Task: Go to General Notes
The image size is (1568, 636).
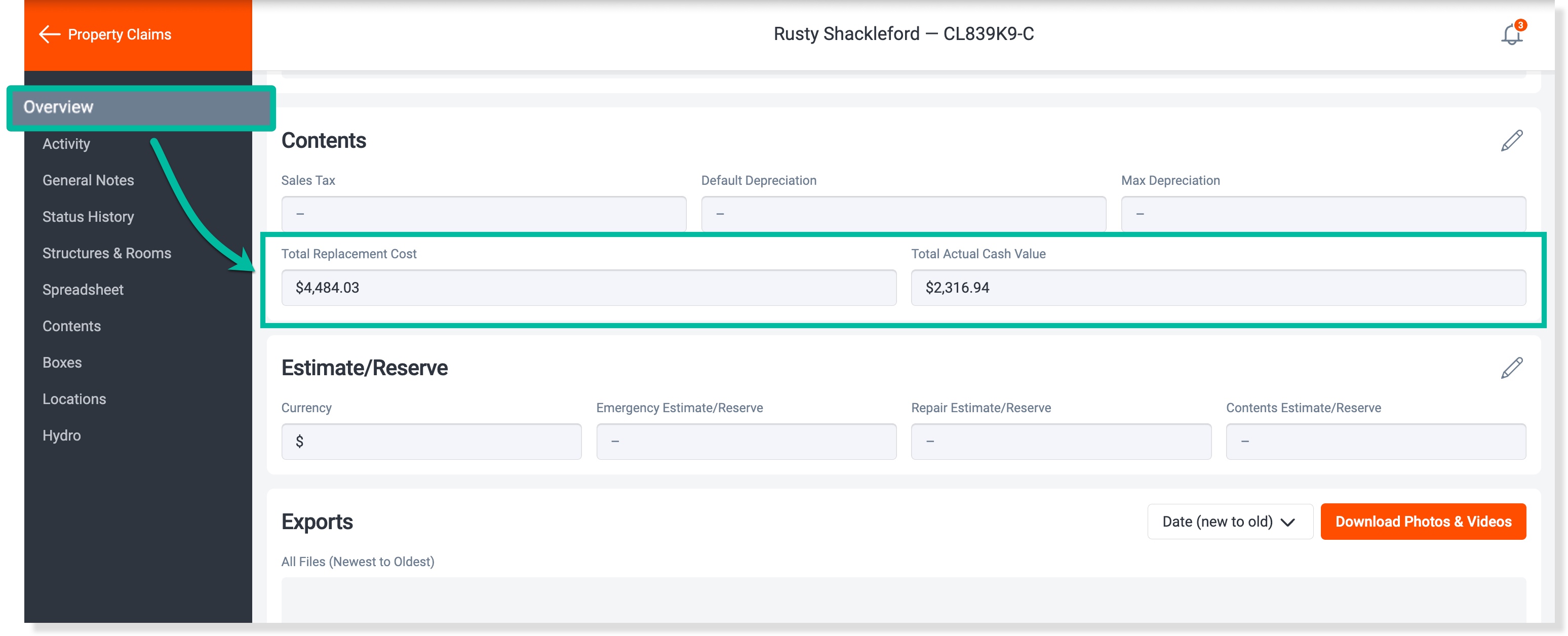Action: [x=88, y=180]
